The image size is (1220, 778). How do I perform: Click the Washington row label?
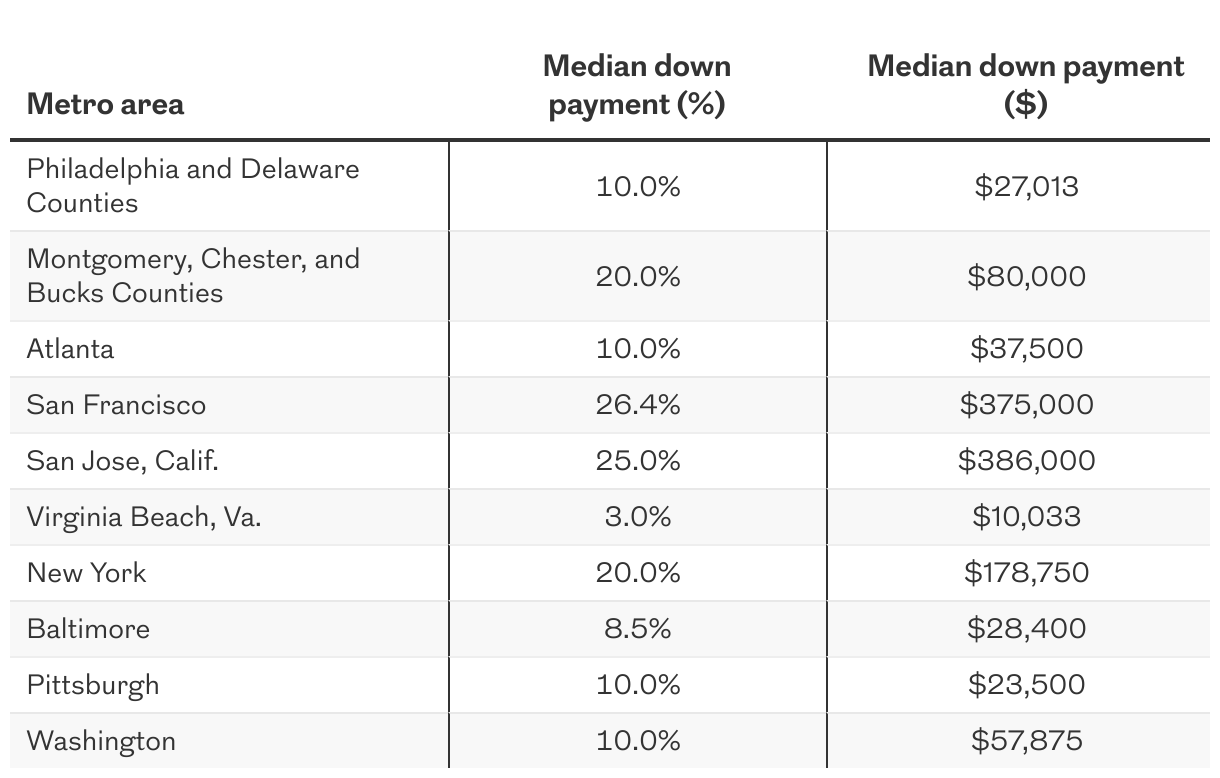101,741
